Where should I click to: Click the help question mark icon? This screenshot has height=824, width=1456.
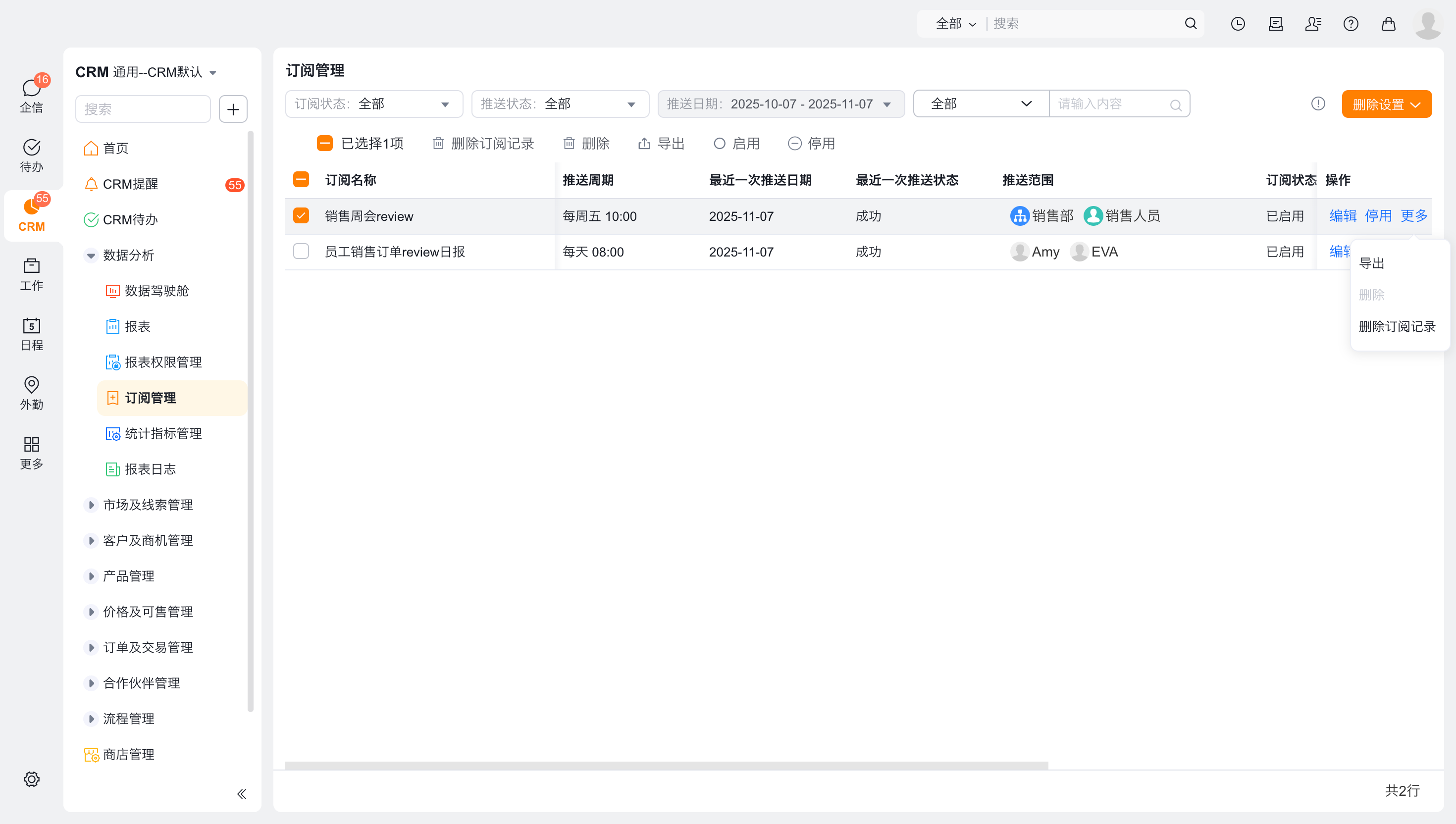[x=1351, y=24]
